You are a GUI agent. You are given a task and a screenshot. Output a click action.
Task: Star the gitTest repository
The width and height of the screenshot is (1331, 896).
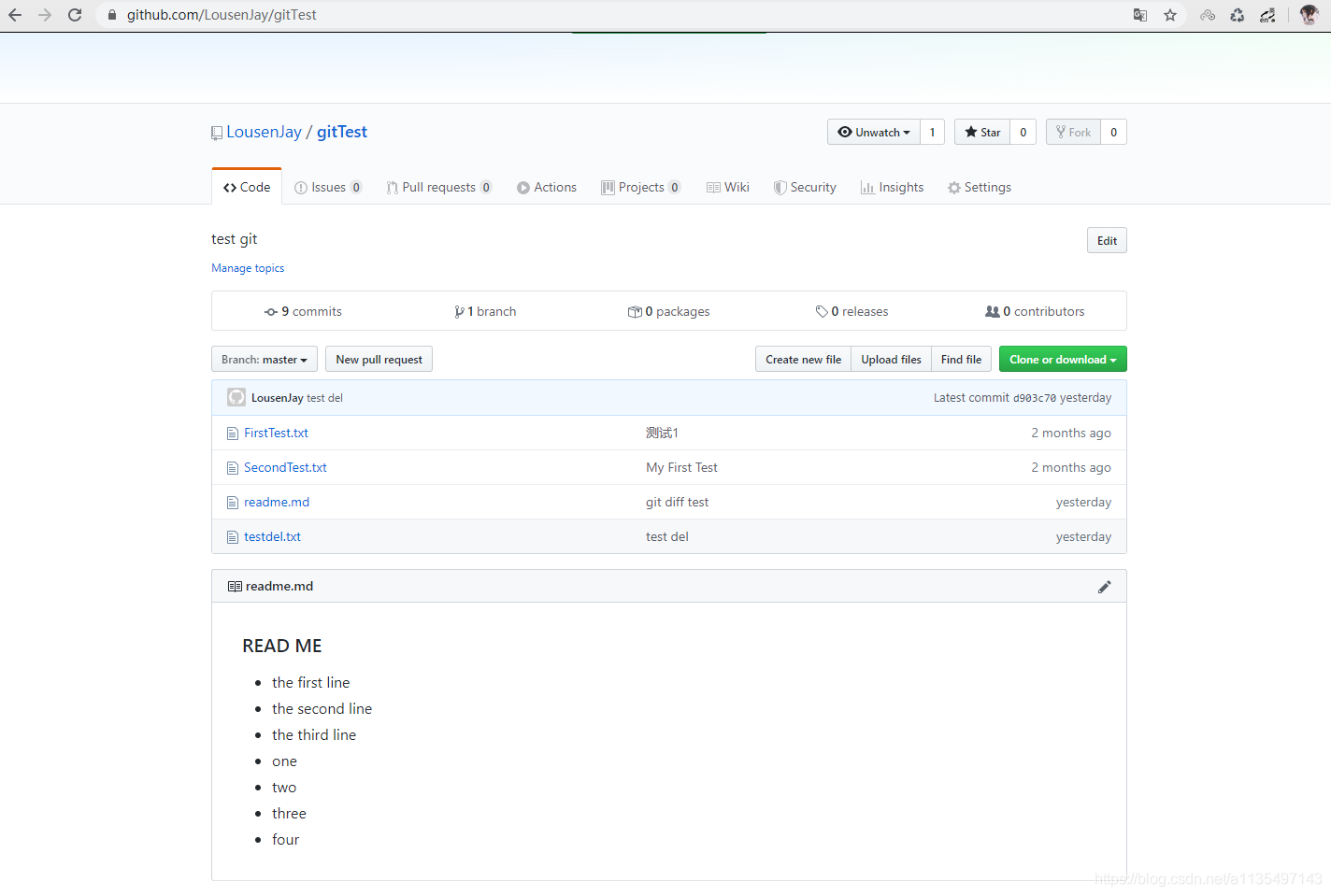[x=982, y=132]
